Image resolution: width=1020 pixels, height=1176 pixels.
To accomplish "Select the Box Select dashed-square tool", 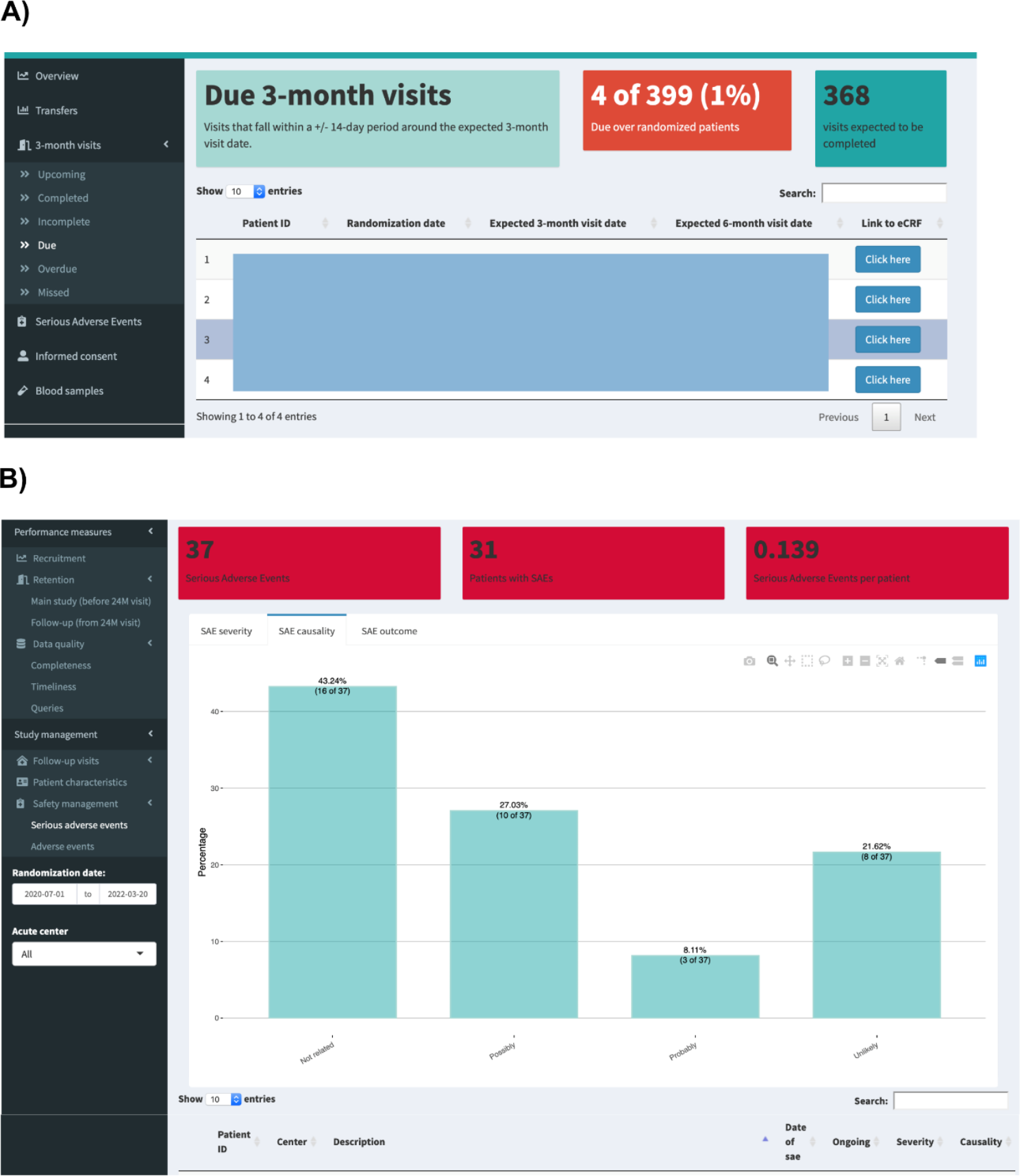I will coord(807,661).
